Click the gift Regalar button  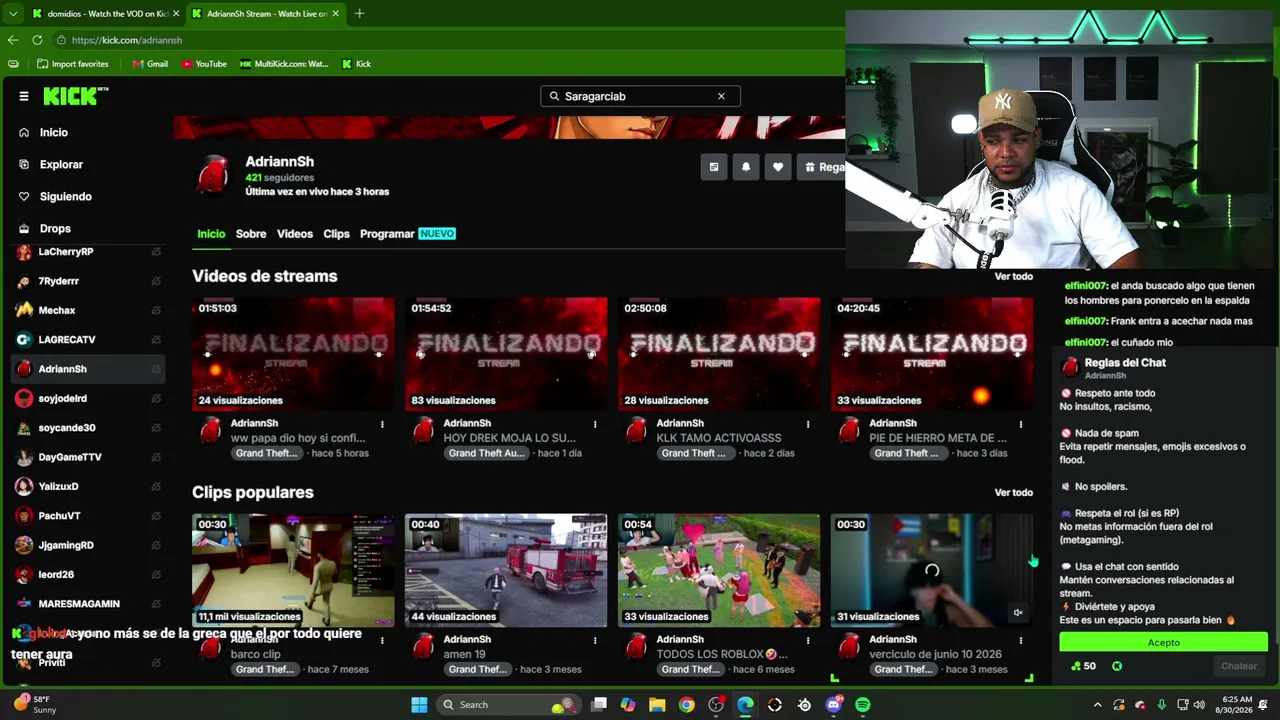pos(822,167)
